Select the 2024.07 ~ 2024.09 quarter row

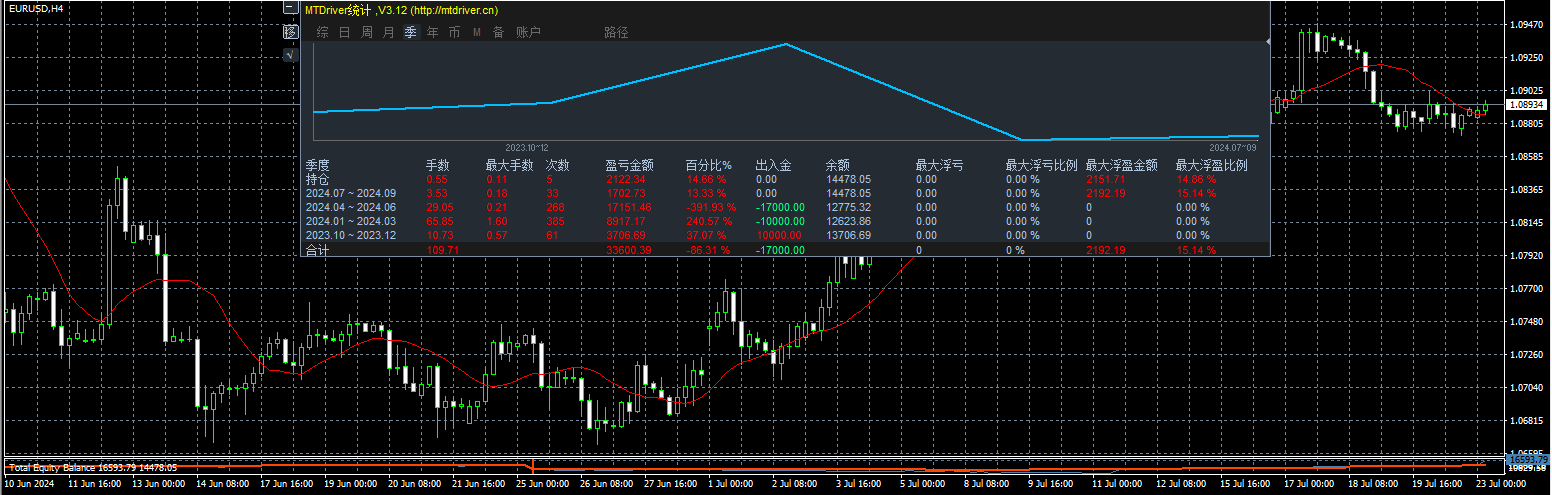[x=785, y=193]
